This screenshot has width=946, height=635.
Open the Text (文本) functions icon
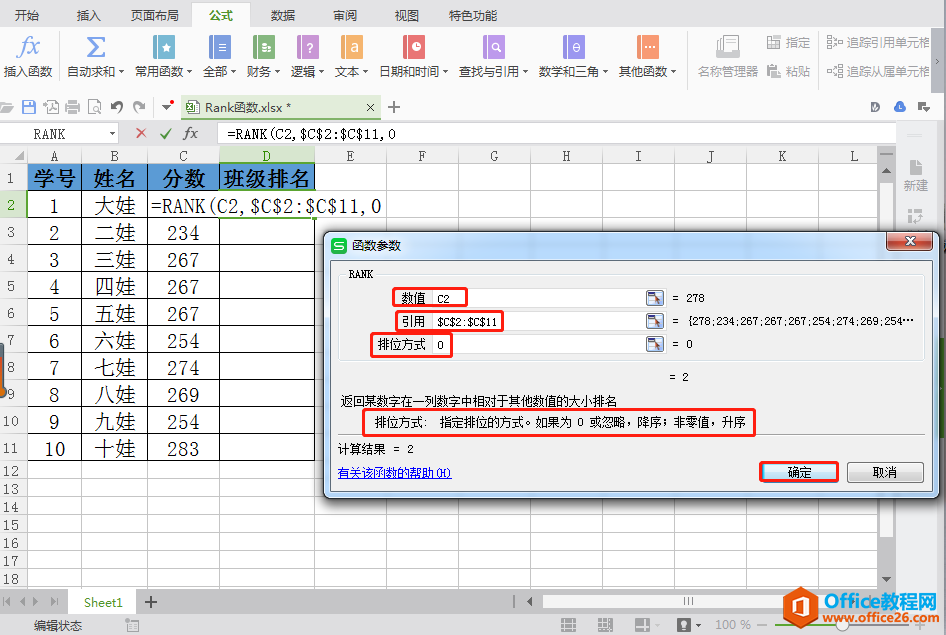(352, 47)
